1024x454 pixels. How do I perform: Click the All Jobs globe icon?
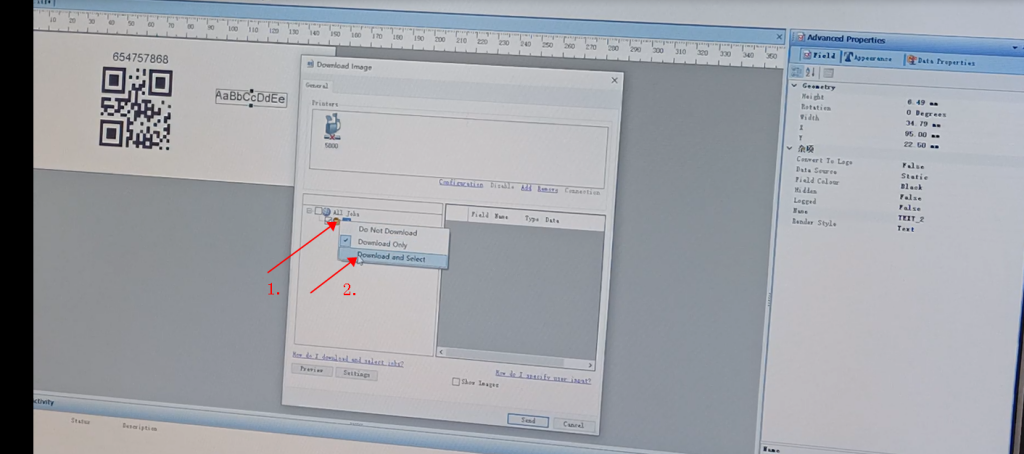click(x=327, y=212)
